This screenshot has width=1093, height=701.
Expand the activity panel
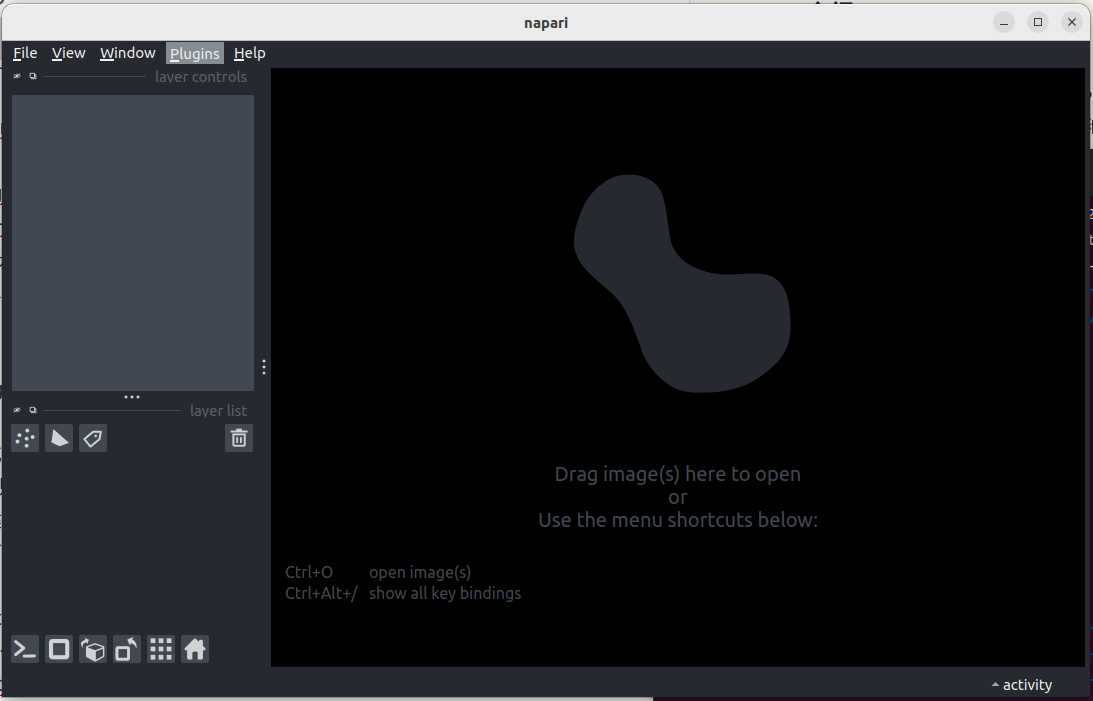tap(1022, 685)
